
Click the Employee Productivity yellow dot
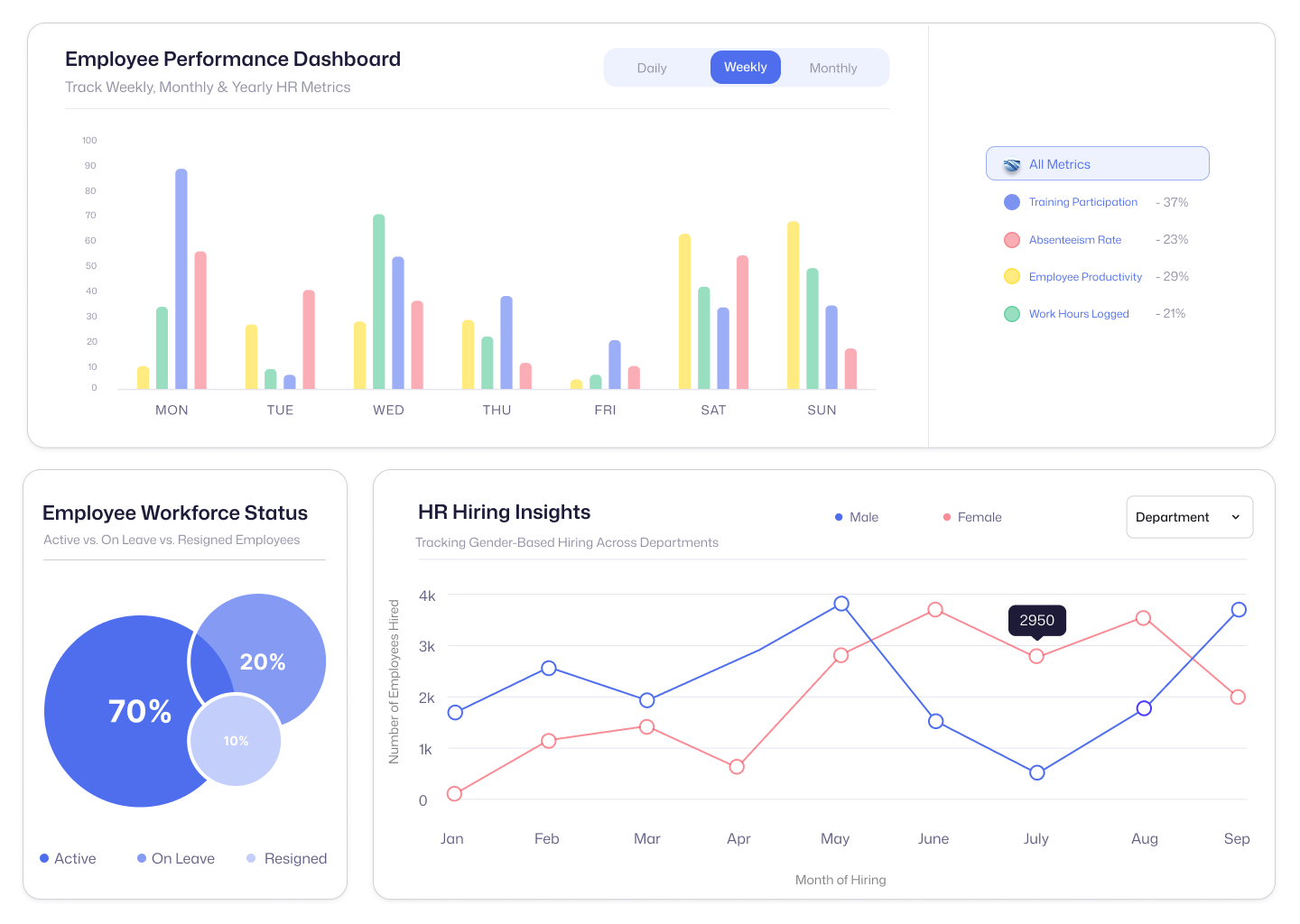pos(1011,276)
